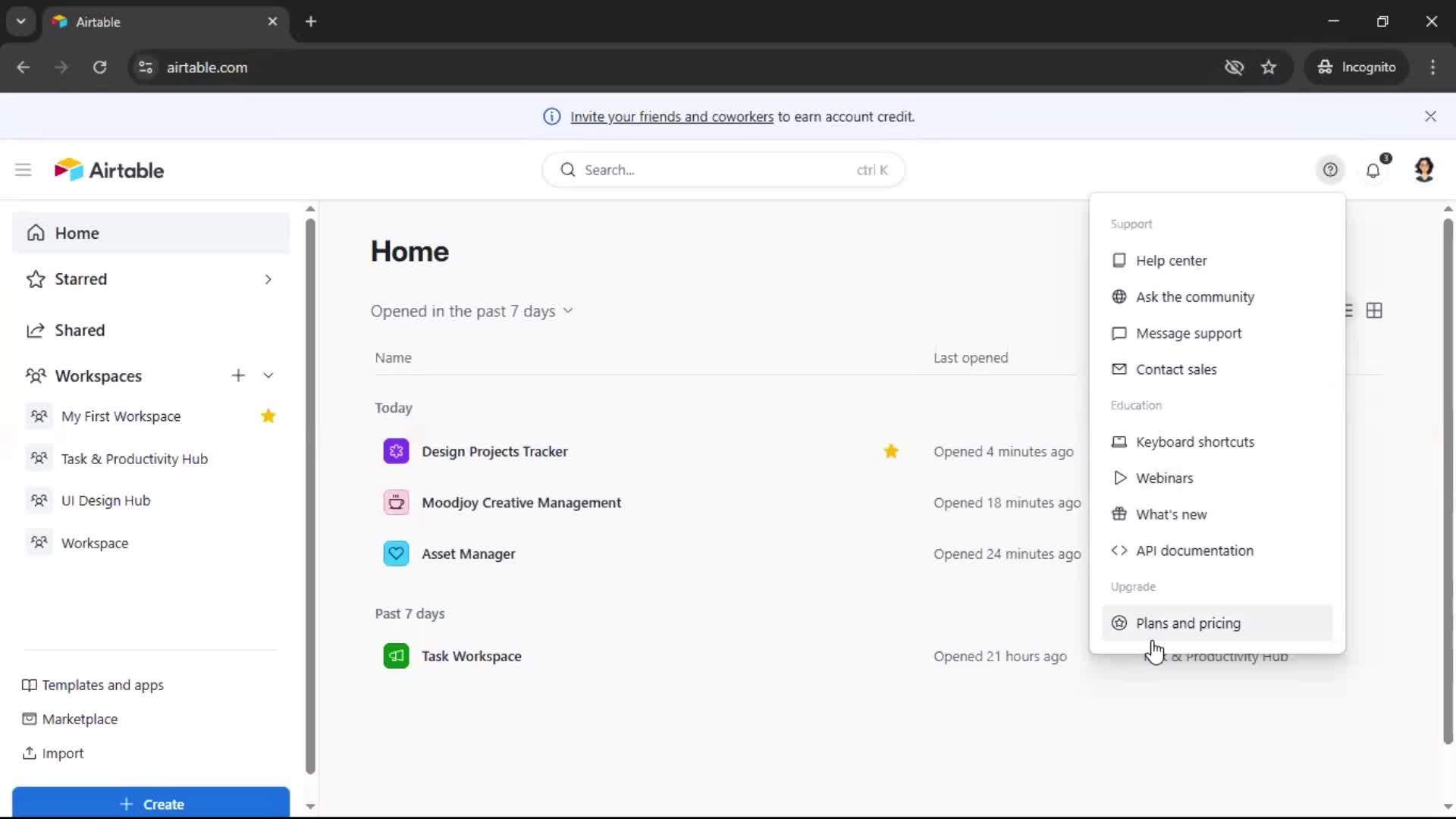Image resolution: width=1456 pixels, height=819 pixels.
Task: View site information icon in address bar
Action: coord(146,67)
